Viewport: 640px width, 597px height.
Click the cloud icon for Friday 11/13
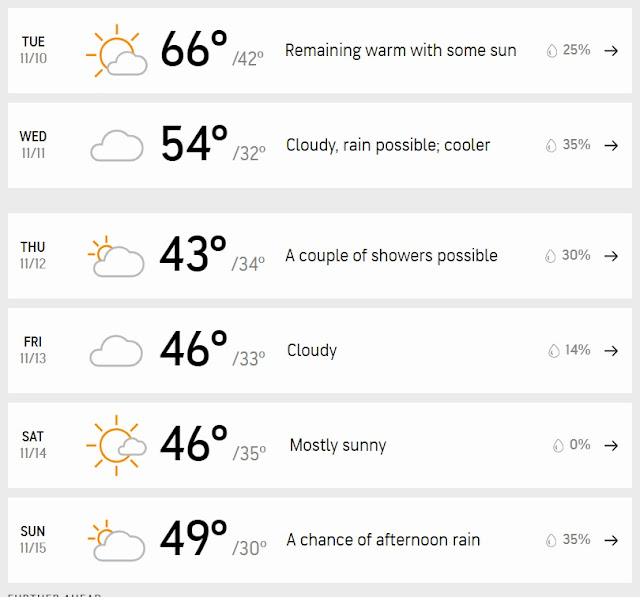tap(116, 351)
